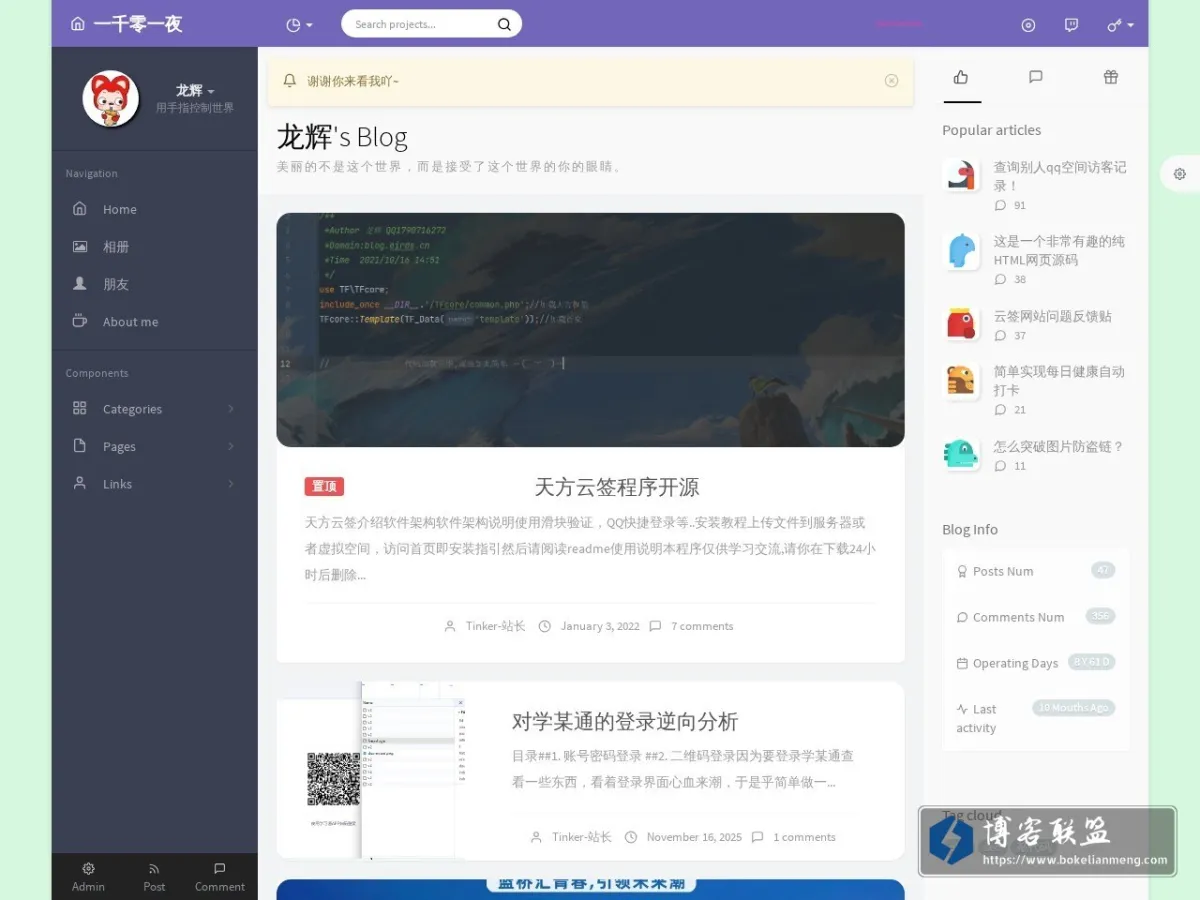Screen dimensions: 1200x900
Task: Open Comment button at sidebar bottom
Action: 220,876
